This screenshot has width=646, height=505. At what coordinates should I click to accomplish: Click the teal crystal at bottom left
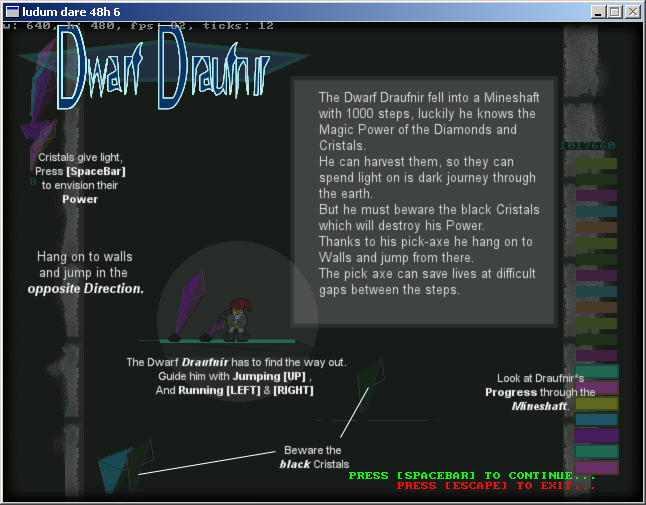tap(114, 471)
